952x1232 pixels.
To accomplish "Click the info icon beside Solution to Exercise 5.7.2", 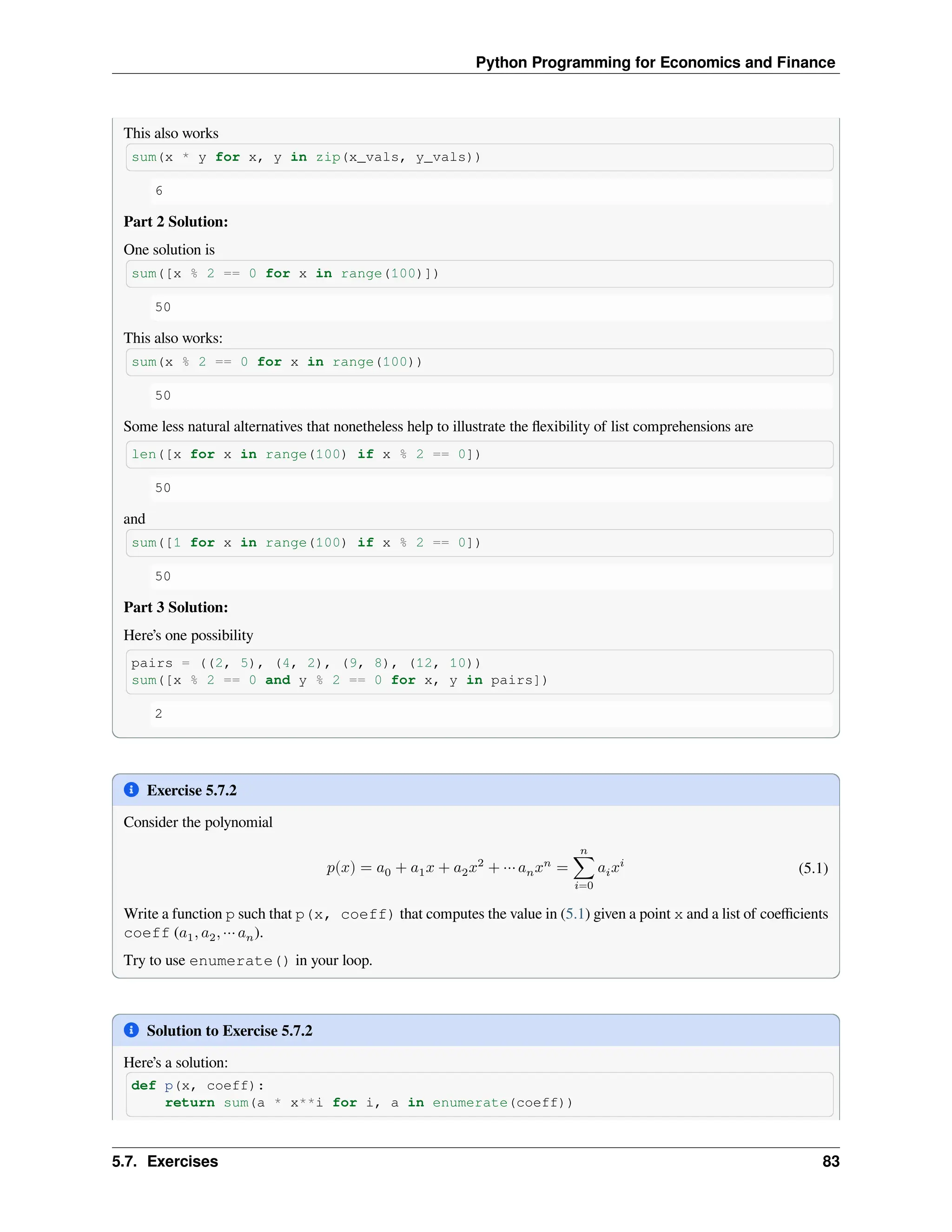I will (x=131, y=1029).
